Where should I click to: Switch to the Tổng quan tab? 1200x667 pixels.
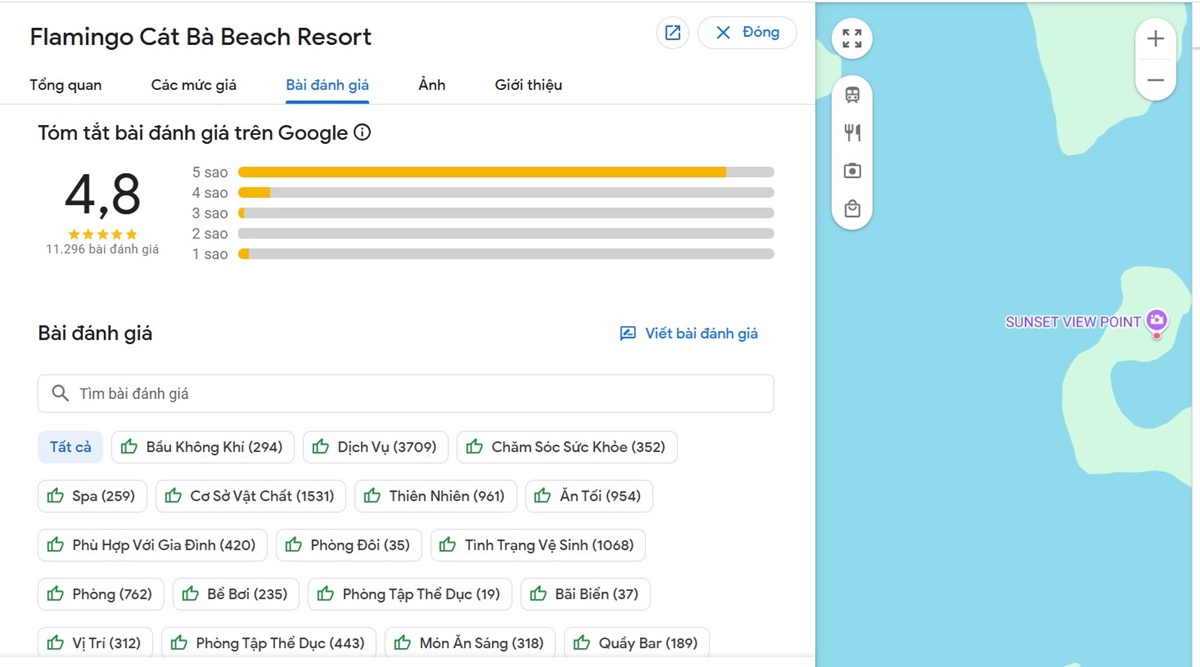[x=66, y=85]
